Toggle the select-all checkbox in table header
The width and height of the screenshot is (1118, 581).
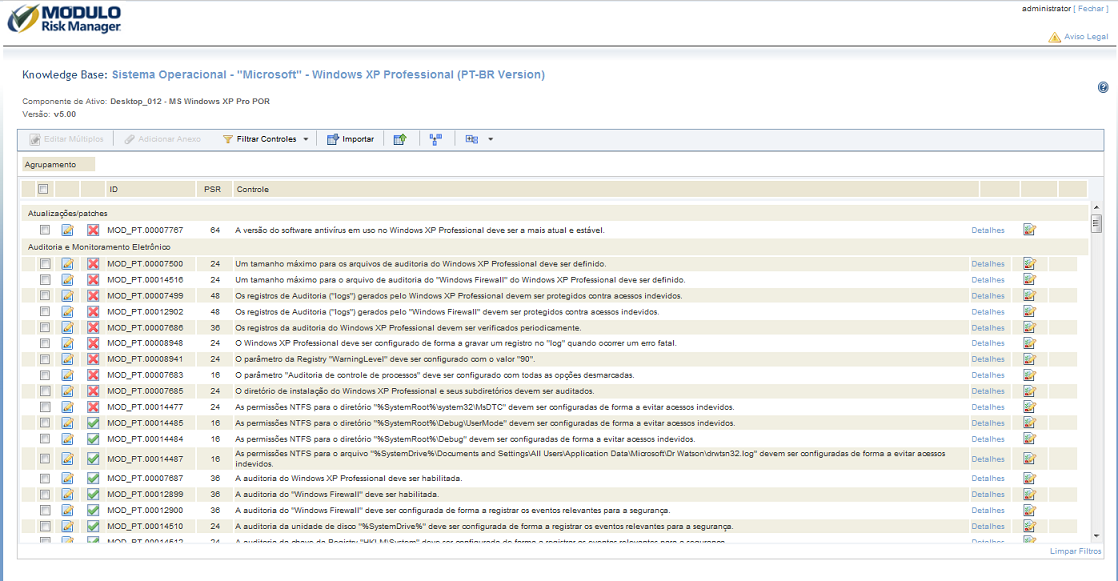(43, 189)
